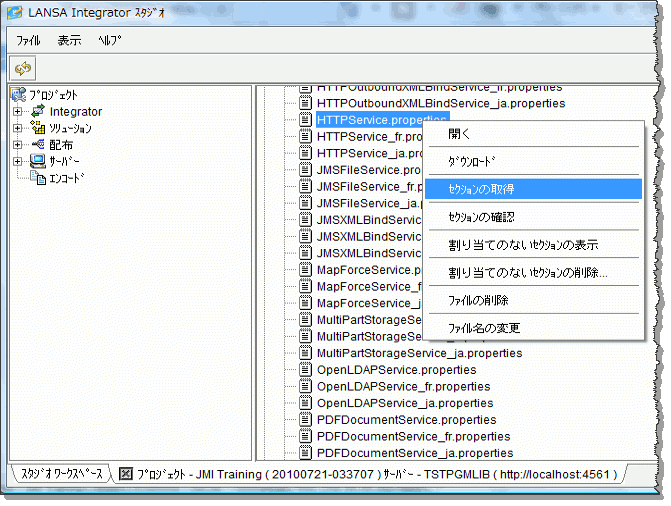
Task: Click file icon of HTTPService_ja row
Action: pyautogui.click(x=305, y=153)
